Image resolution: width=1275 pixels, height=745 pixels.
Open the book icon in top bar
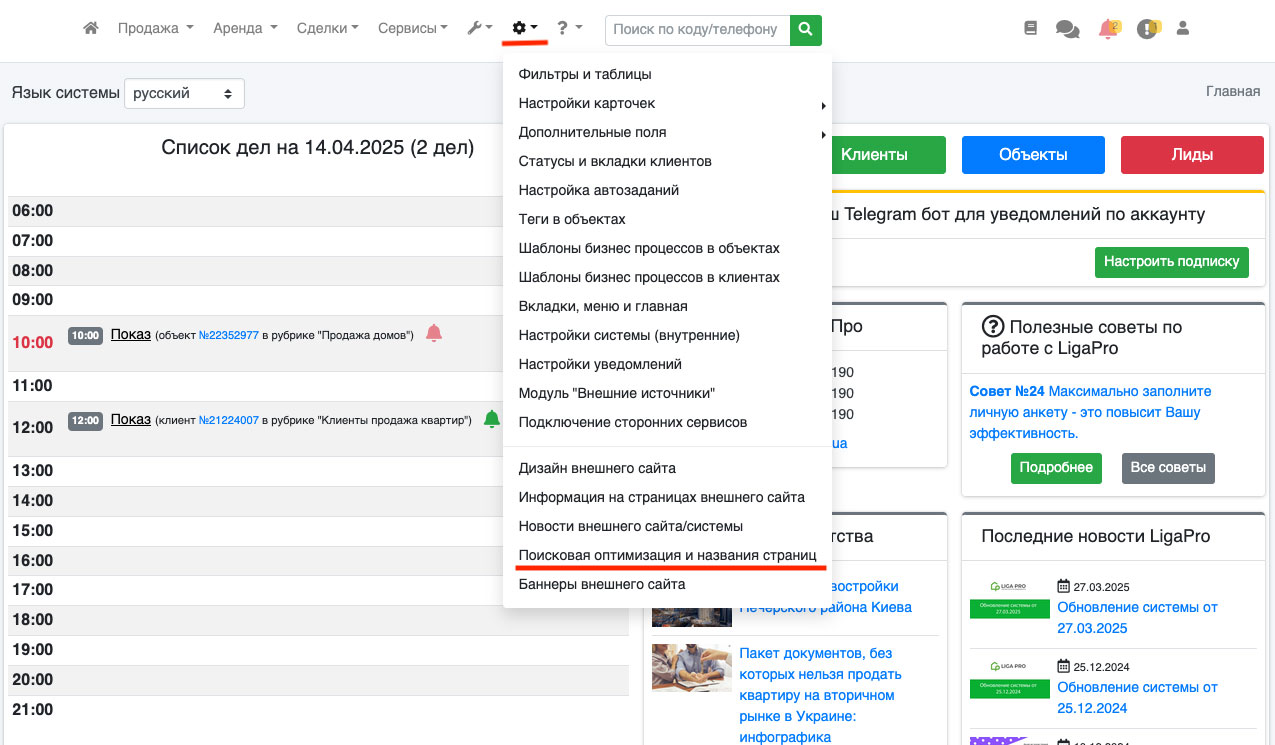coord(1031,29)
